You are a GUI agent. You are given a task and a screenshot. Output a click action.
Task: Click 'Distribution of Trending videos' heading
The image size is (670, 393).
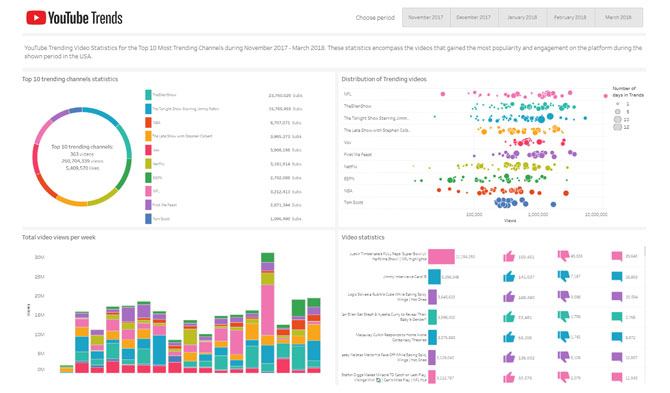click(384, 79)
